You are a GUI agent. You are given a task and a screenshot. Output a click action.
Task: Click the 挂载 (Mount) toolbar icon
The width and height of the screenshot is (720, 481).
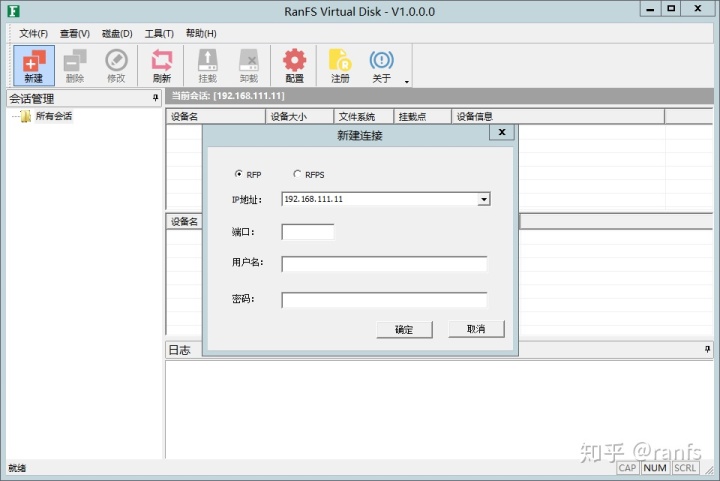pyautogui.click(x=208, y=66)
